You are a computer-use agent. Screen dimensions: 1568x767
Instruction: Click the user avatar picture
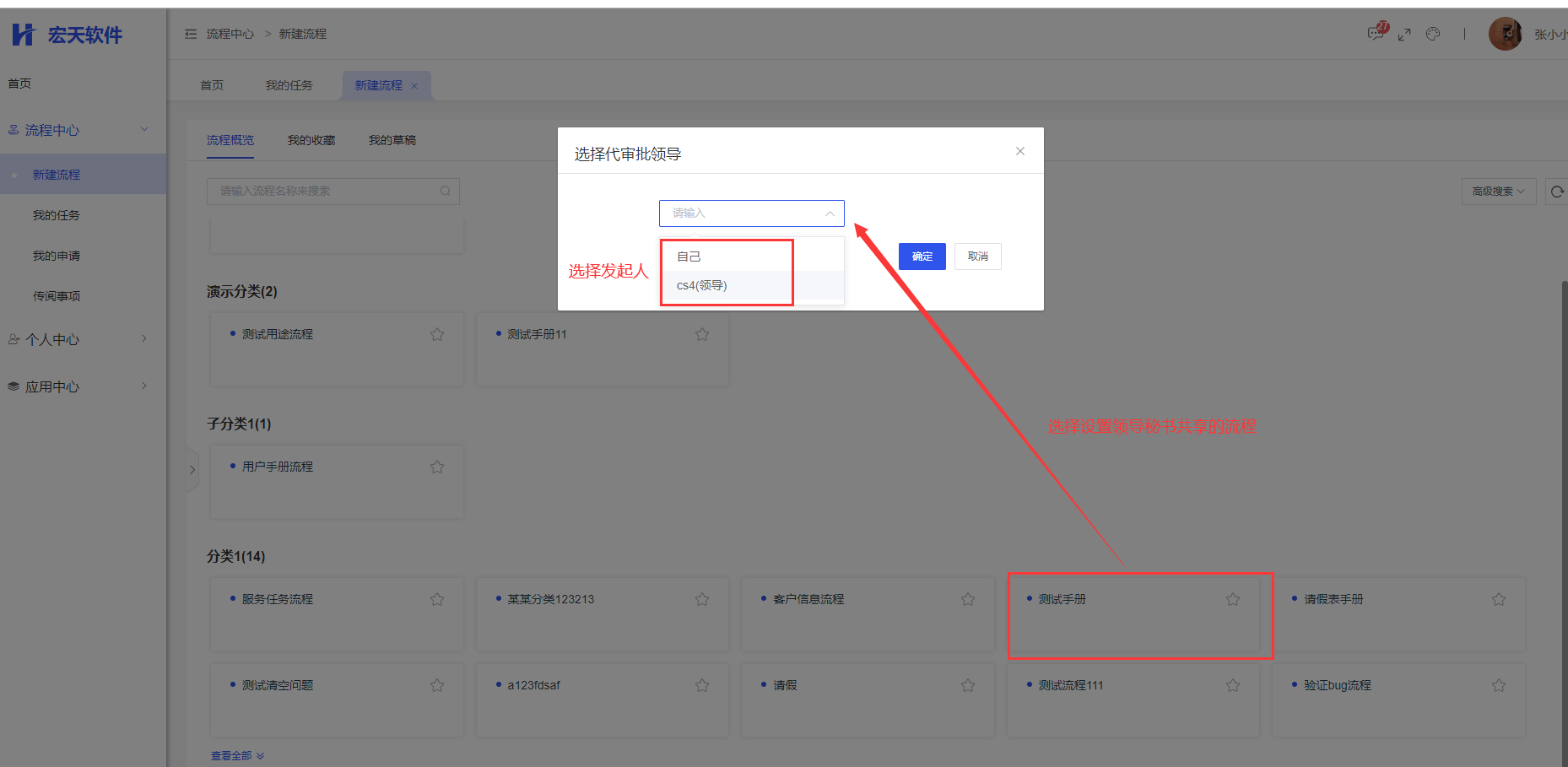click(x=1505, y=34)
